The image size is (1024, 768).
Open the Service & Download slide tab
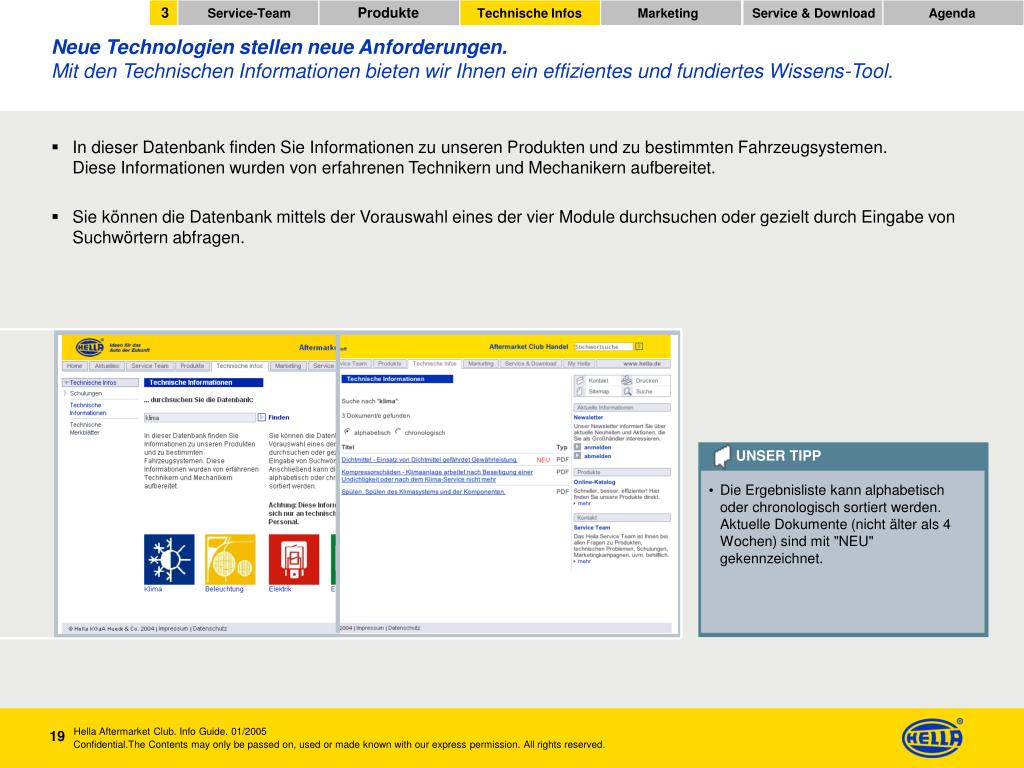[813, 13]
